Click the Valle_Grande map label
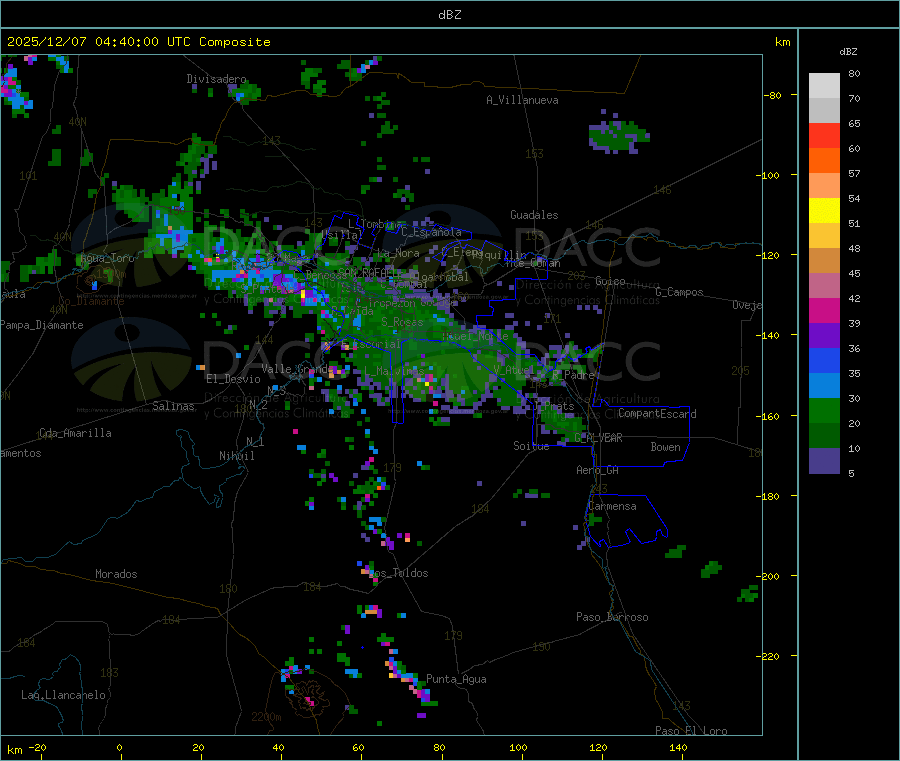The width and height of the screenshot is (900, 761). pos(296,368)
